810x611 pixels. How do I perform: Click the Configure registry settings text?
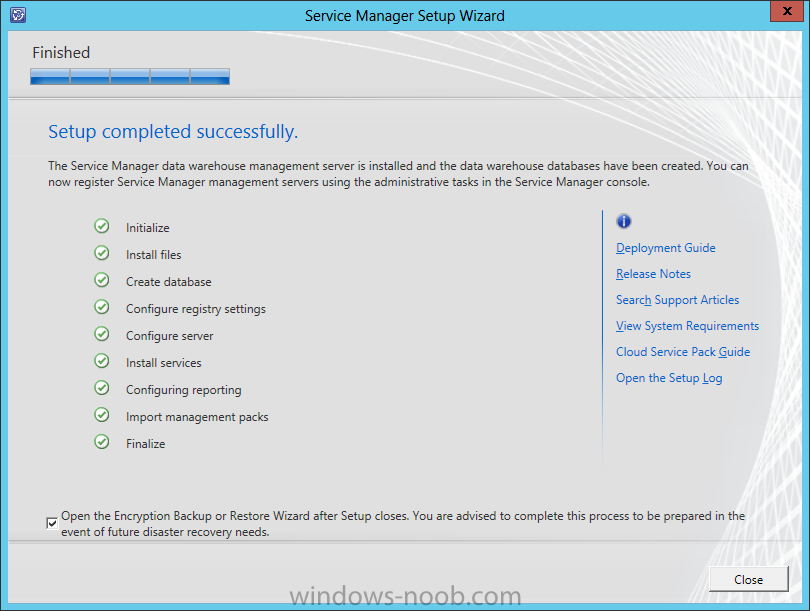196,309
